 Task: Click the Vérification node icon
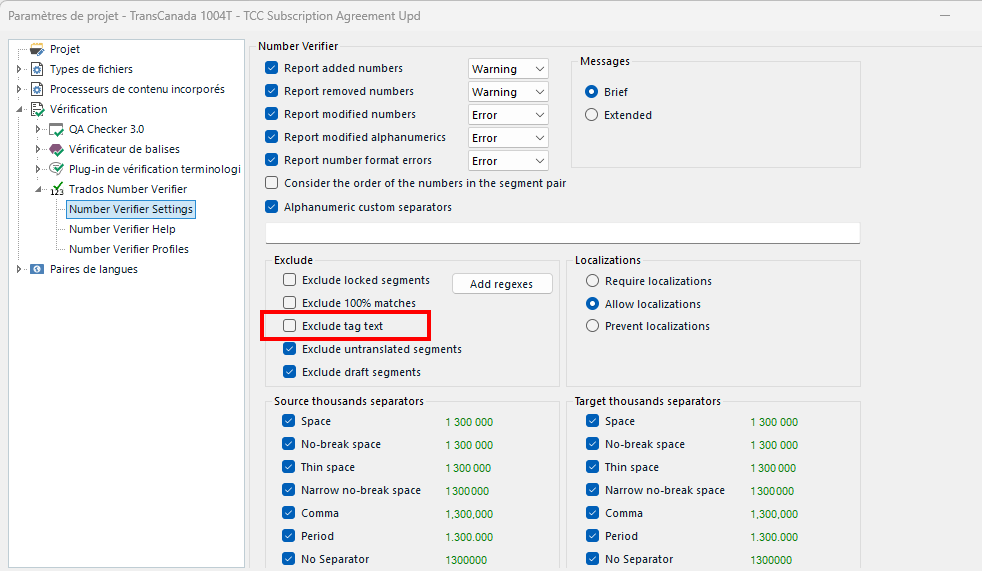37,110
